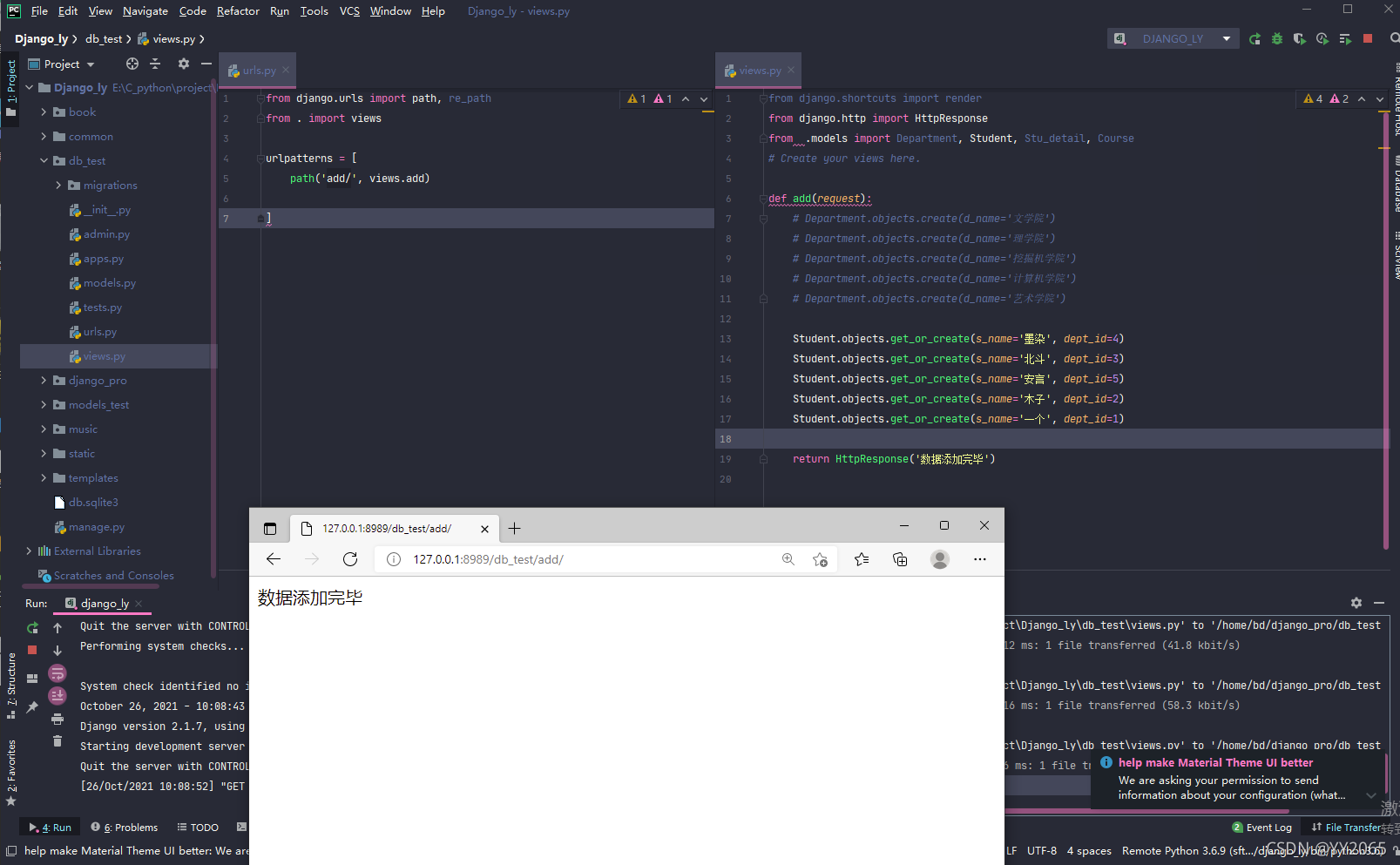Open browser Collections icon

900,559
